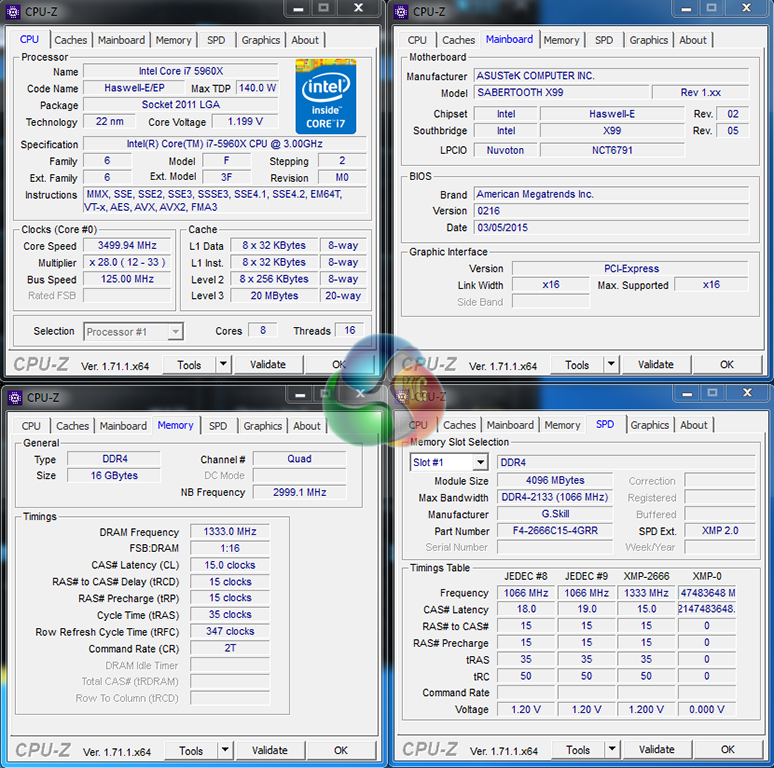This screenshot has width=774, height=768.
Task: Click the CPU-Z app icon in Memory window title bar
Action: (x=15, y=398)
